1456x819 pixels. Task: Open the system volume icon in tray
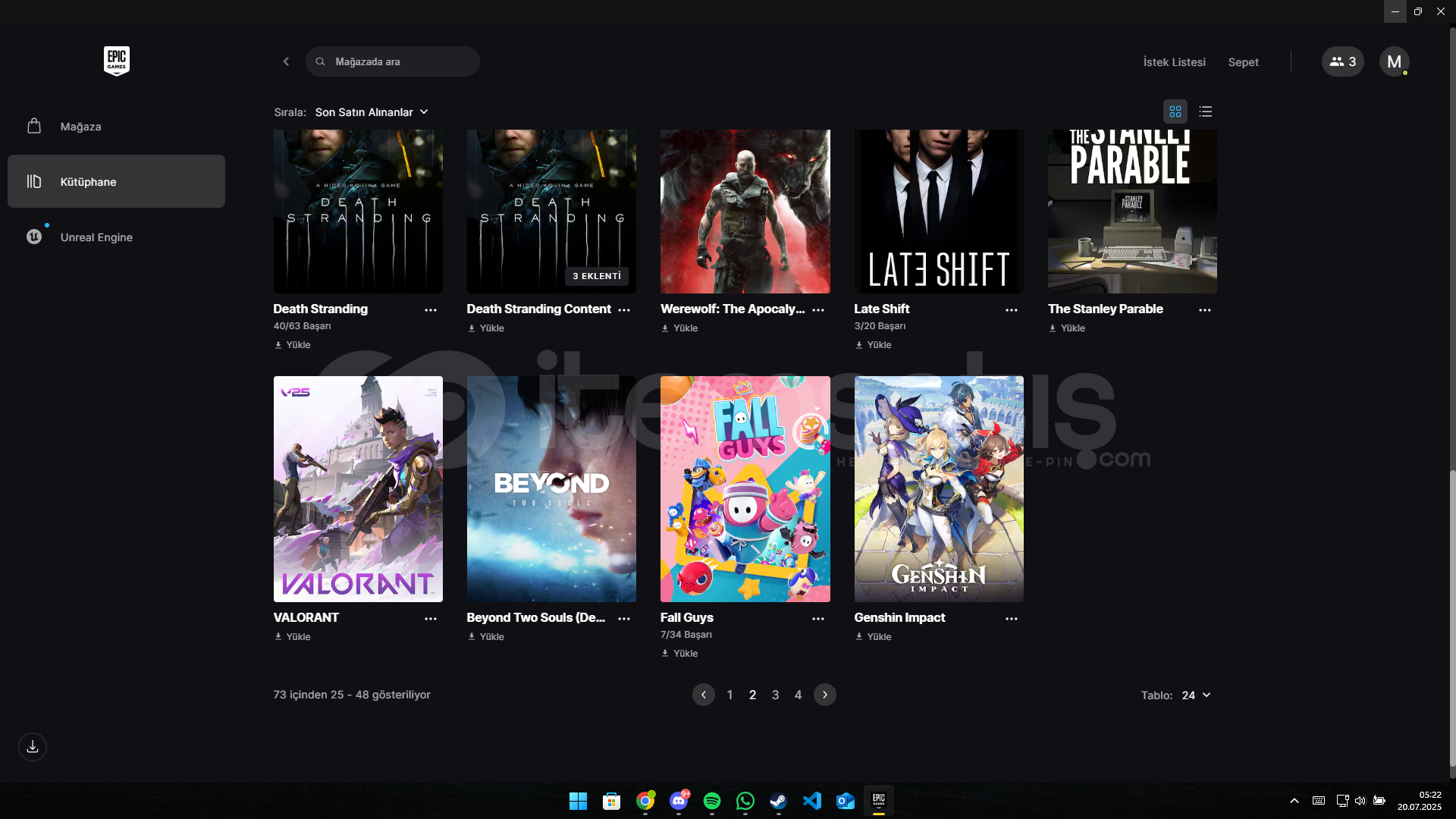pos(1360,801)
